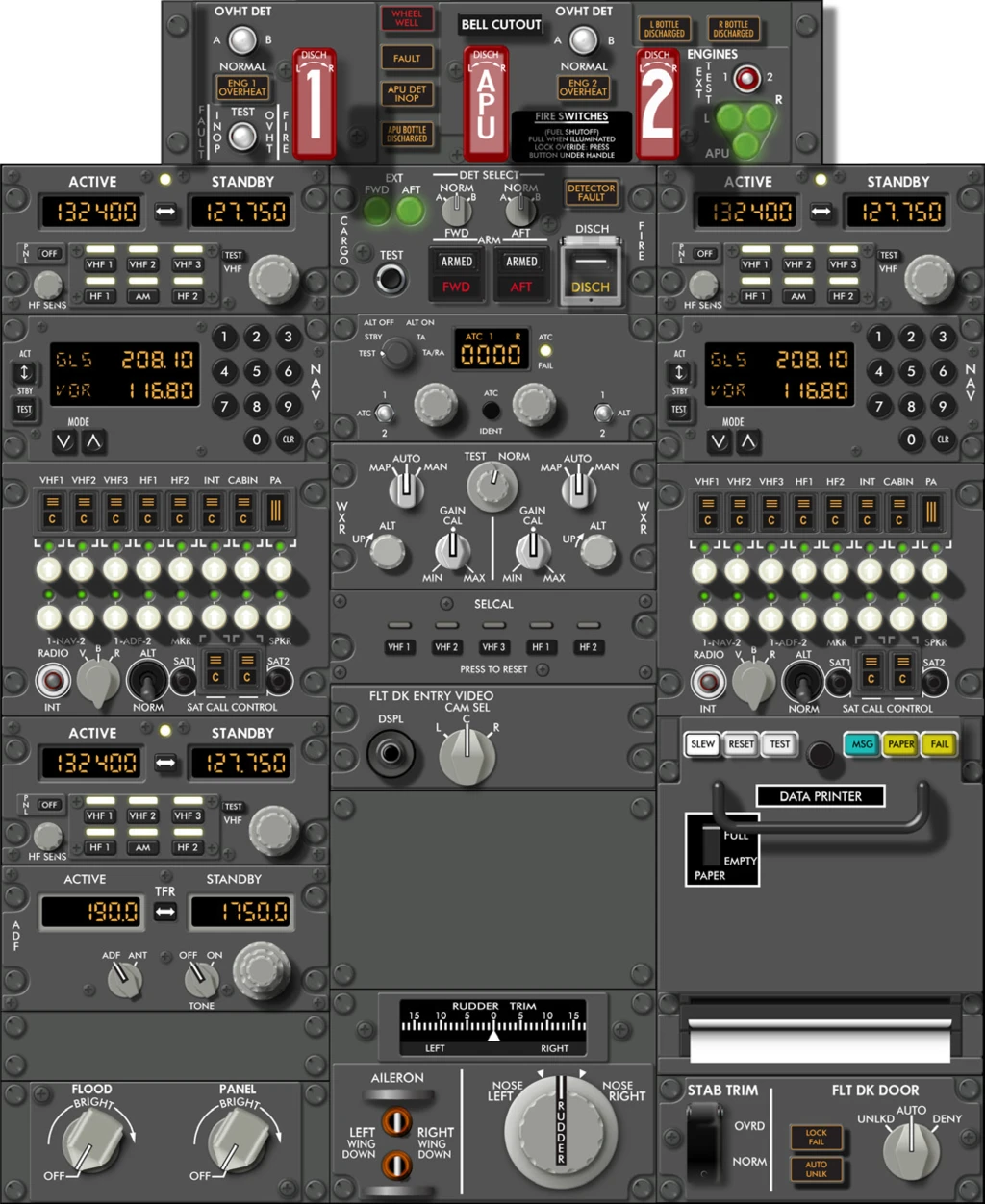
Task: Click ACT/STBY swap arrow on right NAV panel
Action: point(679,372)
